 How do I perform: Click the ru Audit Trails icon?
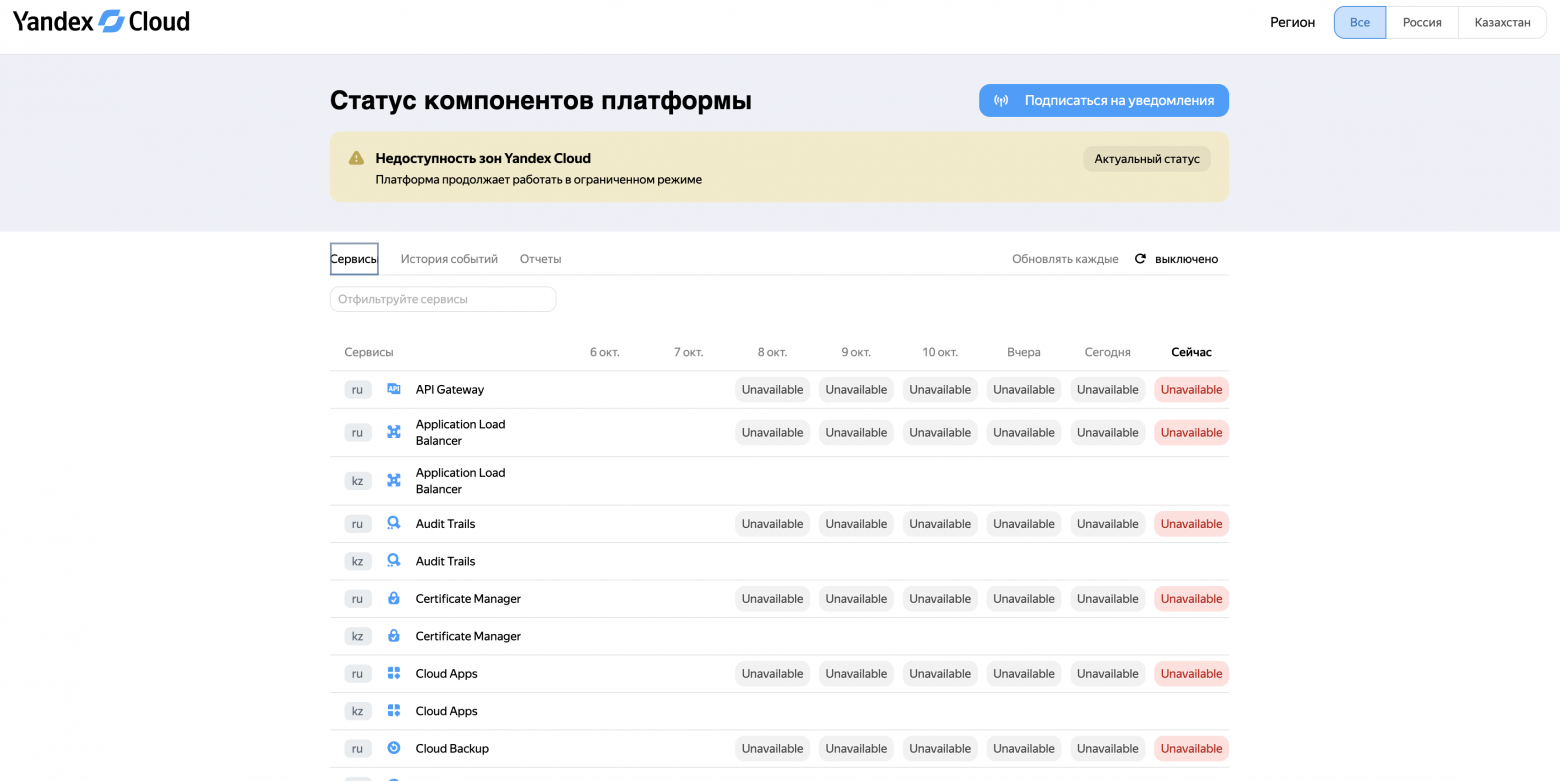(394, 523)
